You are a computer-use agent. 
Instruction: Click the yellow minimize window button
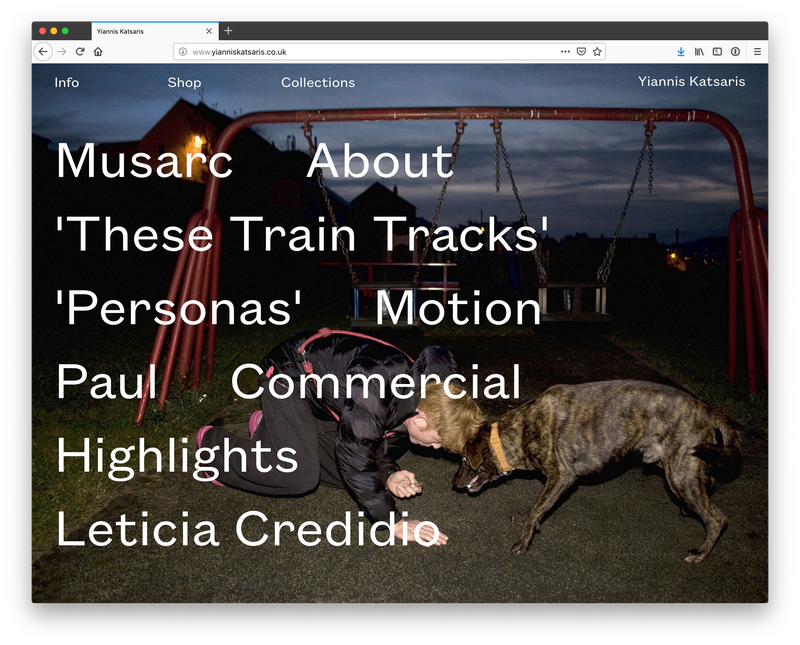(54, 31)
